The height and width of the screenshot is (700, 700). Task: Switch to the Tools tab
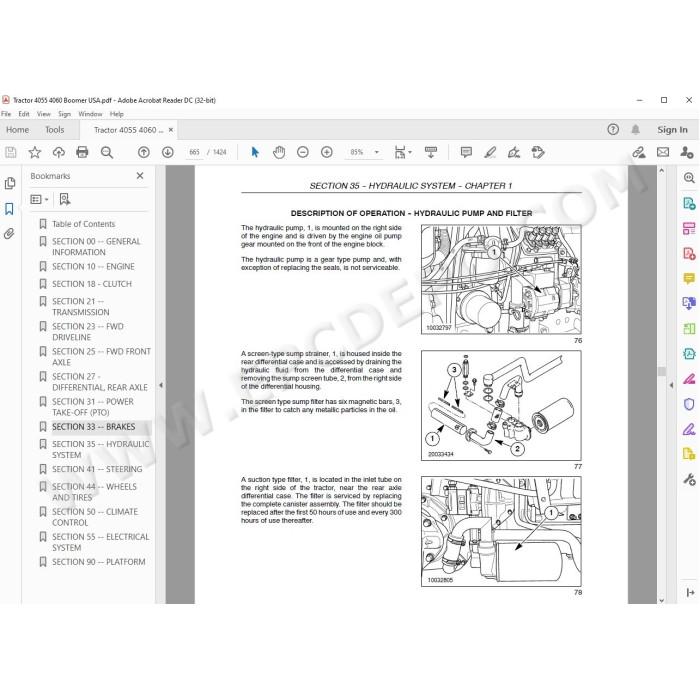54,130
